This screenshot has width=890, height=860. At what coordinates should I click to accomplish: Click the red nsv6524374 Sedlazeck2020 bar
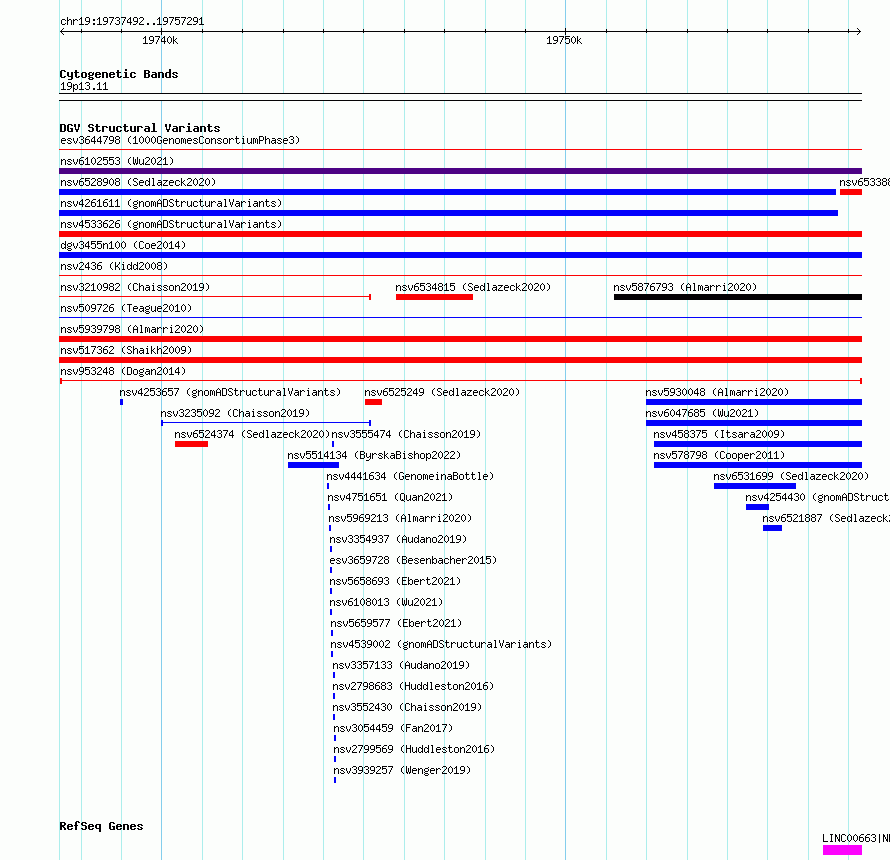click(x=191, y=444)
